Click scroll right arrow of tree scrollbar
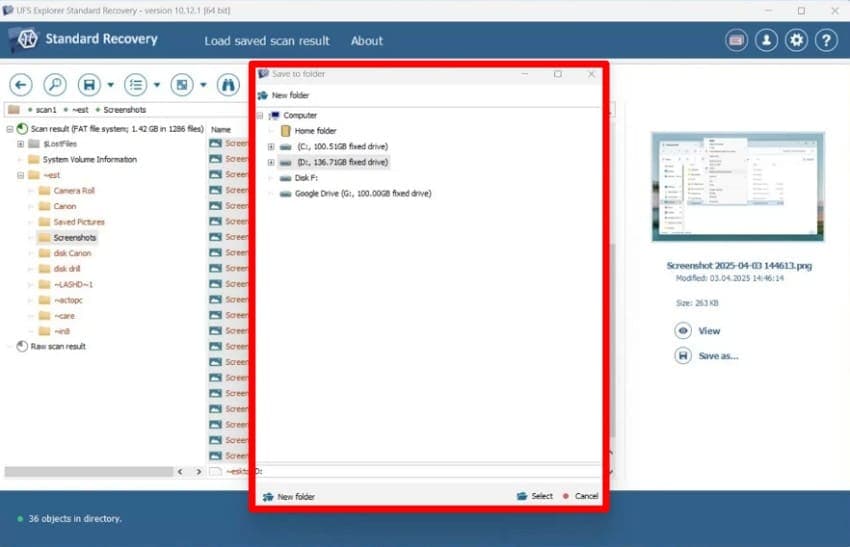Screen dimensions: 850x547 click(x=199, y=472)
